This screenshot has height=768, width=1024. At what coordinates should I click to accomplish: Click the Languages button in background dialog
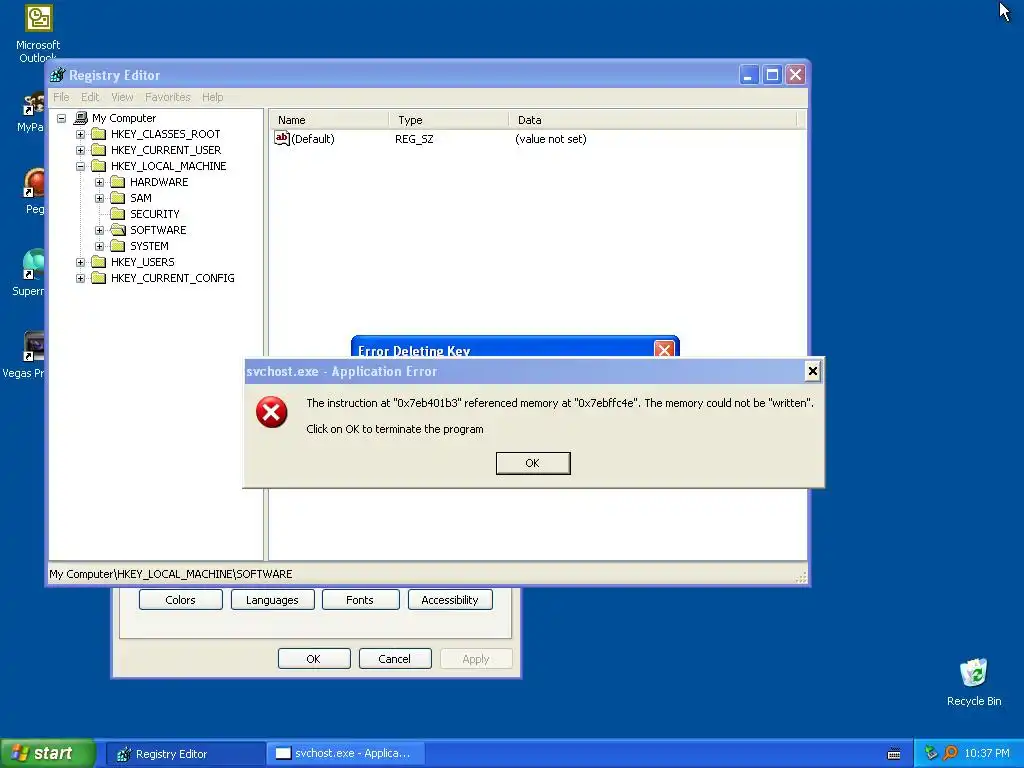pyautogui.click(x=272, y=600)
